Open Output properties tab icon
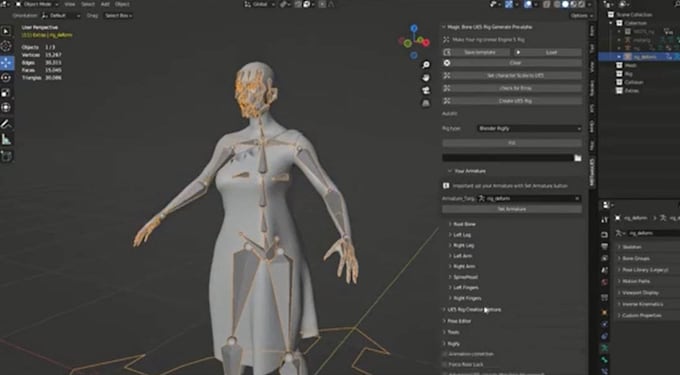 point(605,246)
